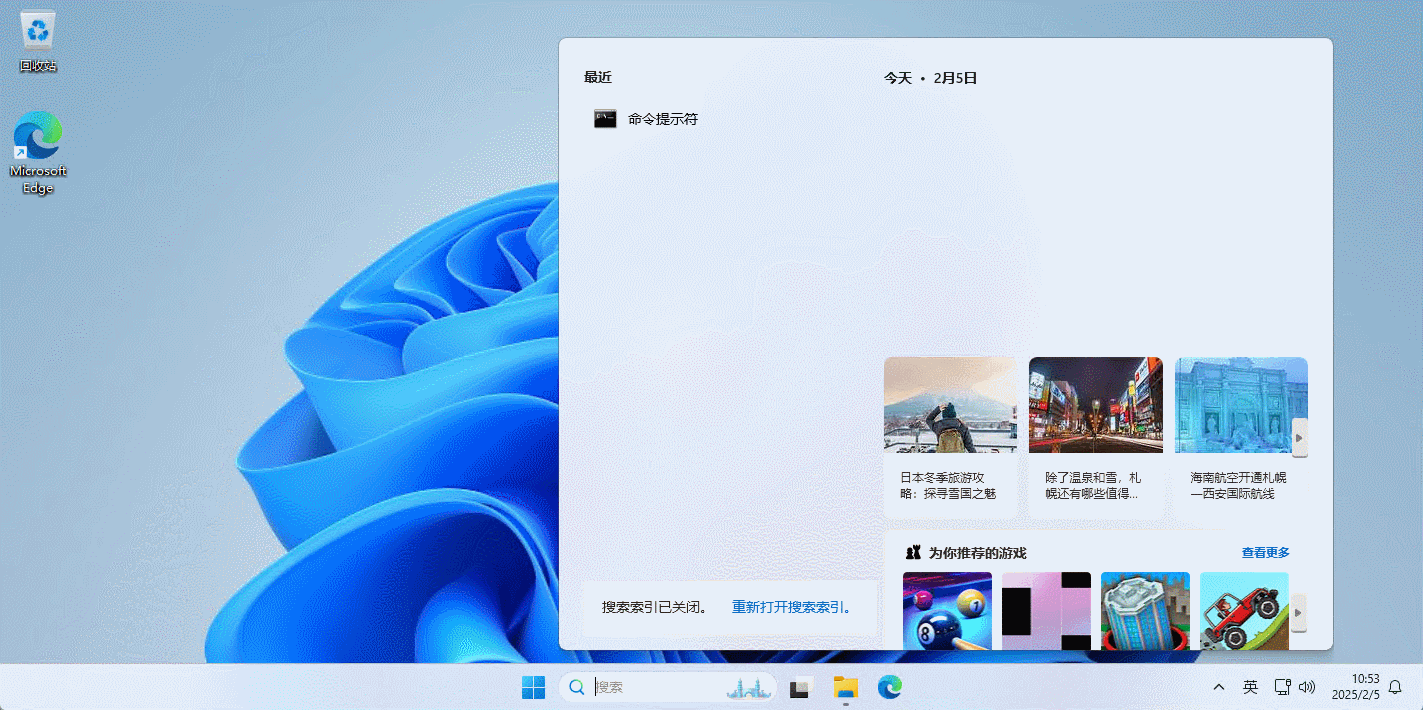Open the 8-ball pool game thumbnail
The width and height of the screenshot is (1423, 710).
point(947,611)
